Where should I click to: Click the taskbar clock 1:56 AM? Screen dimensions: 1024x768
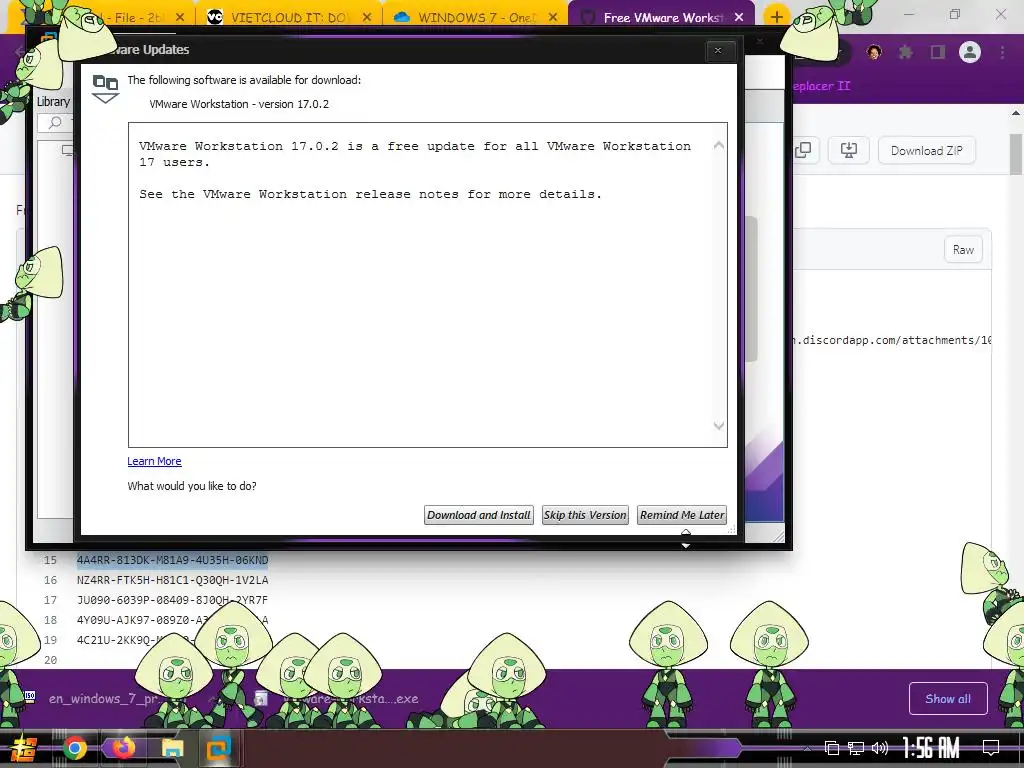click(x=931, y=748)
